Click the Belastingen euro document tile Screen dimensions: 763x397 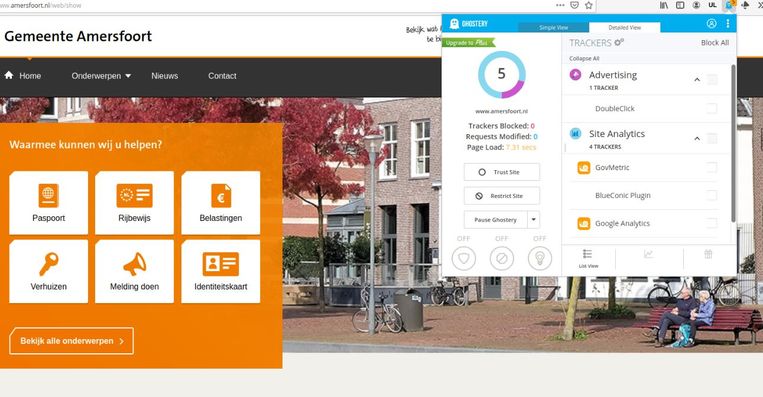(x=220, y=202)
